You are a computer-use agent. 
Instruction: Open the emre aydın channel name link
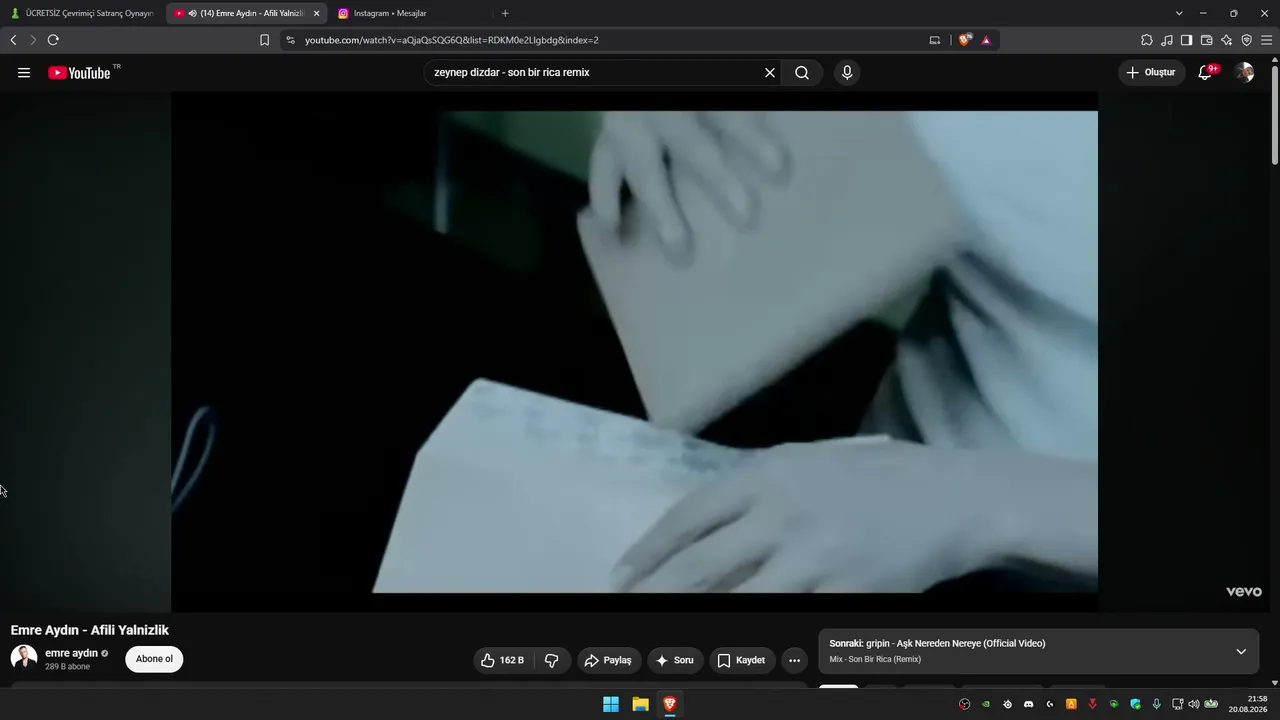point(71,653)
